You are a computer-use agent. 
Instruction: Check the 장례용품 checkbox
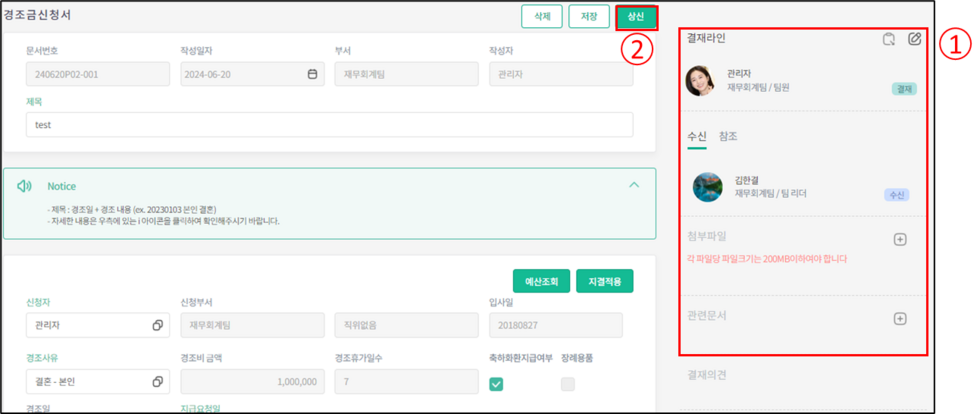point(568,384)
